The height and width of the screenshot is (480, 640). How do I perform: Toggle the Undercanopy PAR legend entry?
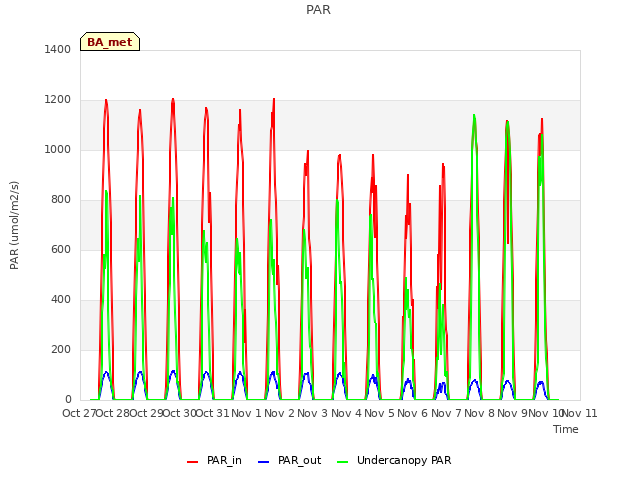pyautogui.click(x=394, y=460)
